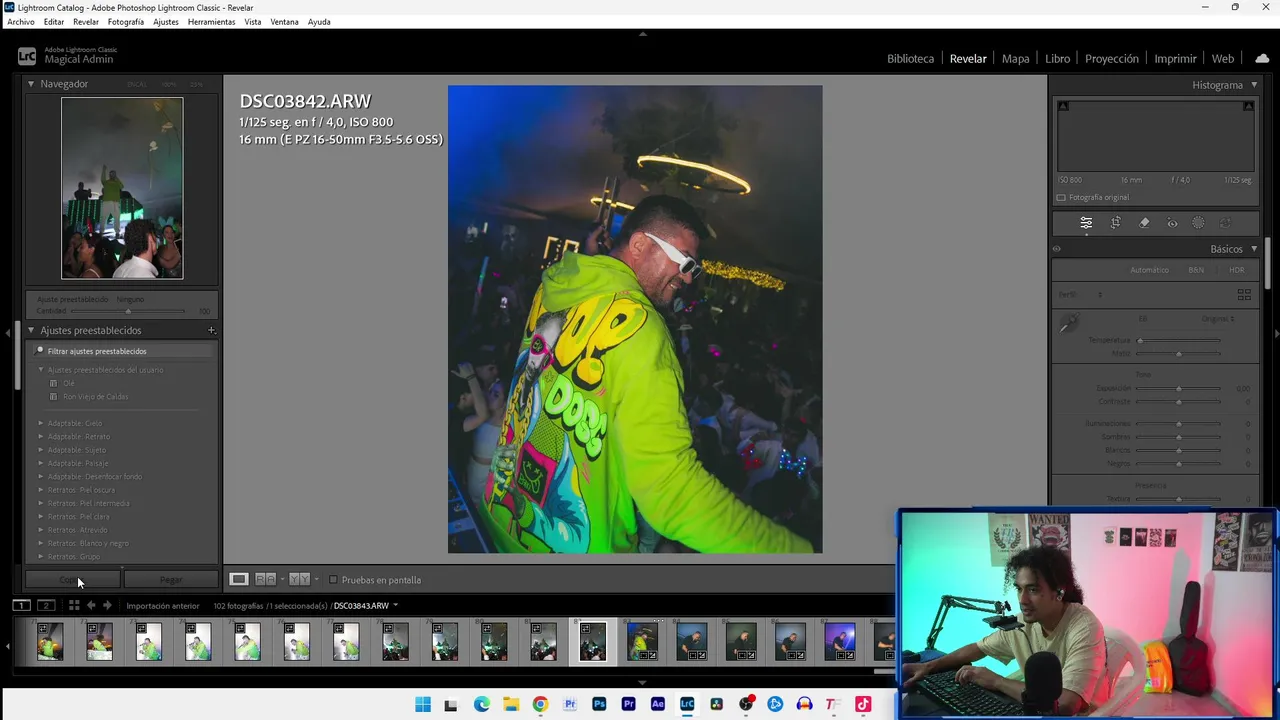This screenshot has width=1280, height=720.
Task: Toggle Básicos panel visibility eye
Action: (x=1056, y=249)
